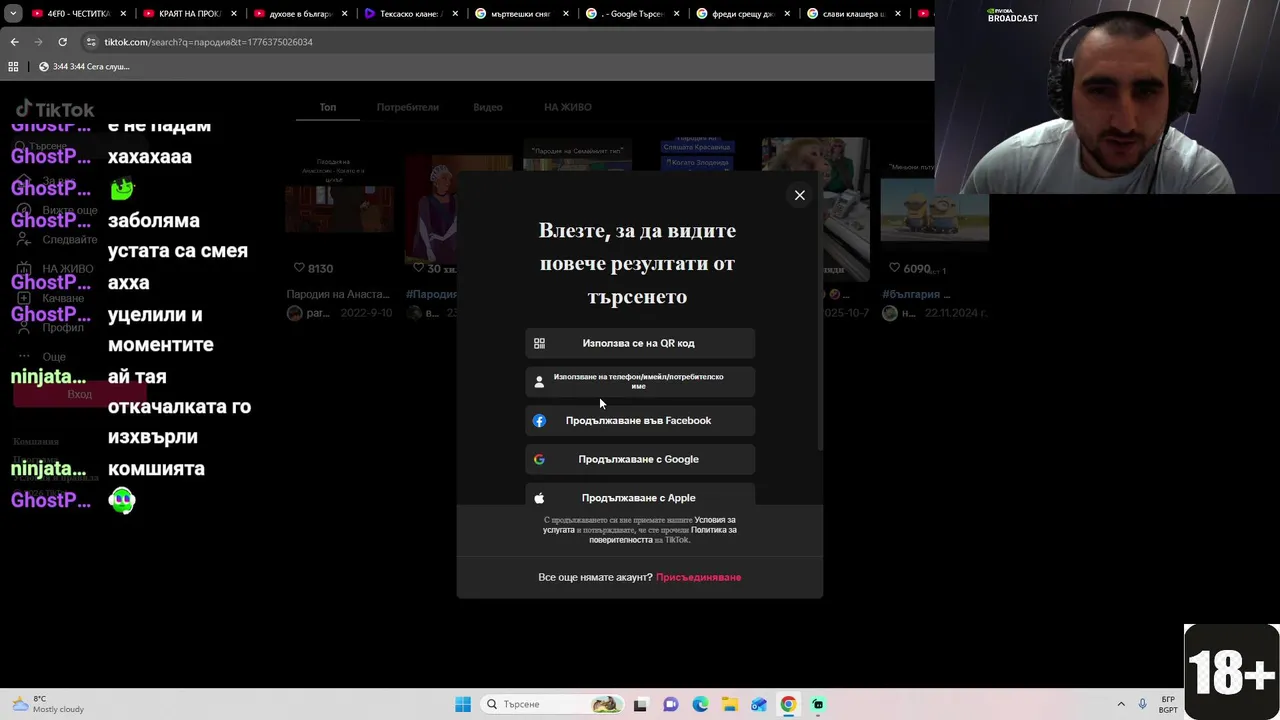The width and height of the screenshot is (1280, 720).
Task: Click the person icon for phone login
Action: (539, 382)
